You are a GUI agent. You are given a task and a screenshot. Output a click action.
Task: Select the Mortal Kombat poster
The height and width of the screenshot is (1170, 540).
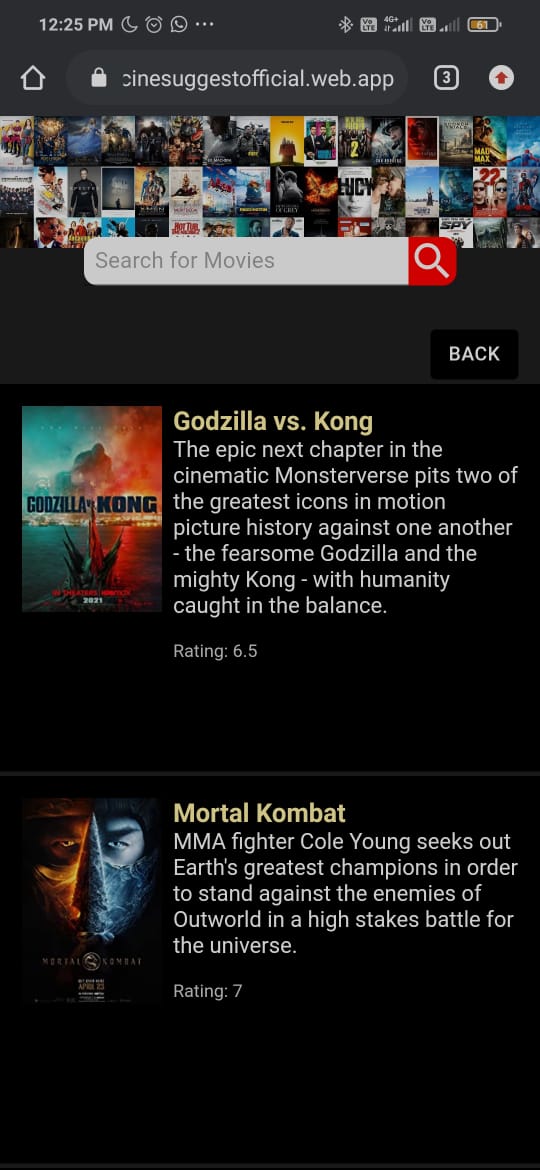92,901
